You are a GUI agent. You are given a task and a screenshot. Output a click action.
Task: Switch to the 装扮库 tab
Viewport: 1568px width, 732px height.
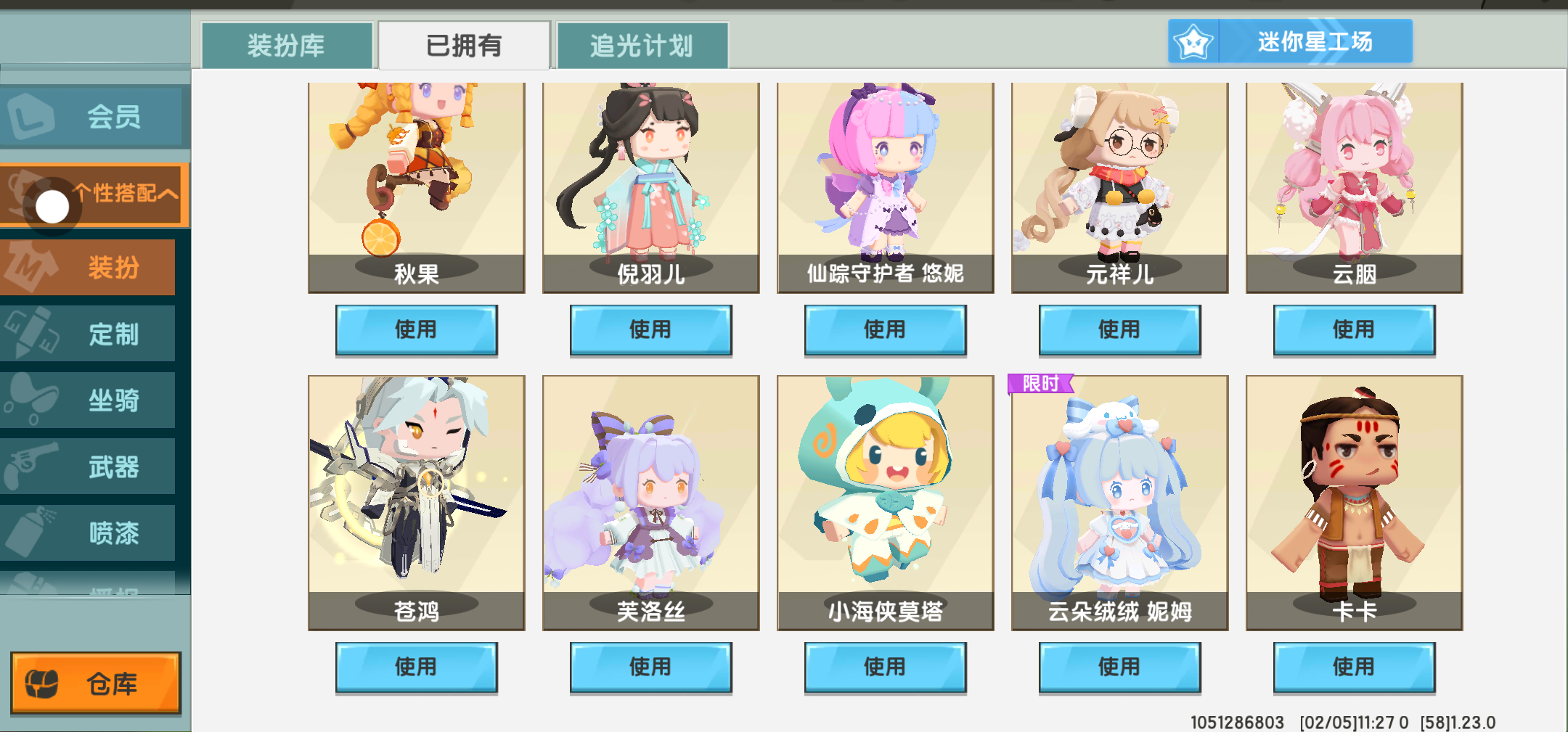click(x=287, y=45)
